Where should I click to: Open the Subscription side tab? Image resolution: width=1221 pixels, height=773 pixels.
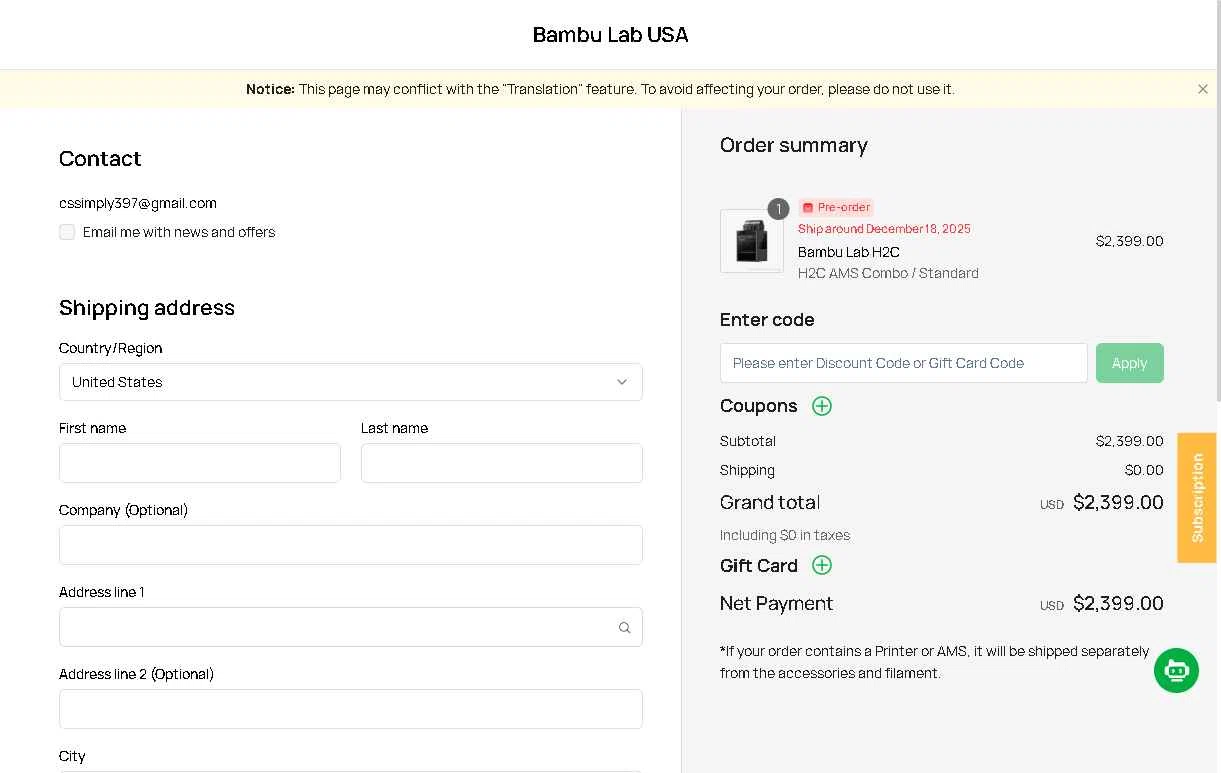coord(1197,498)
